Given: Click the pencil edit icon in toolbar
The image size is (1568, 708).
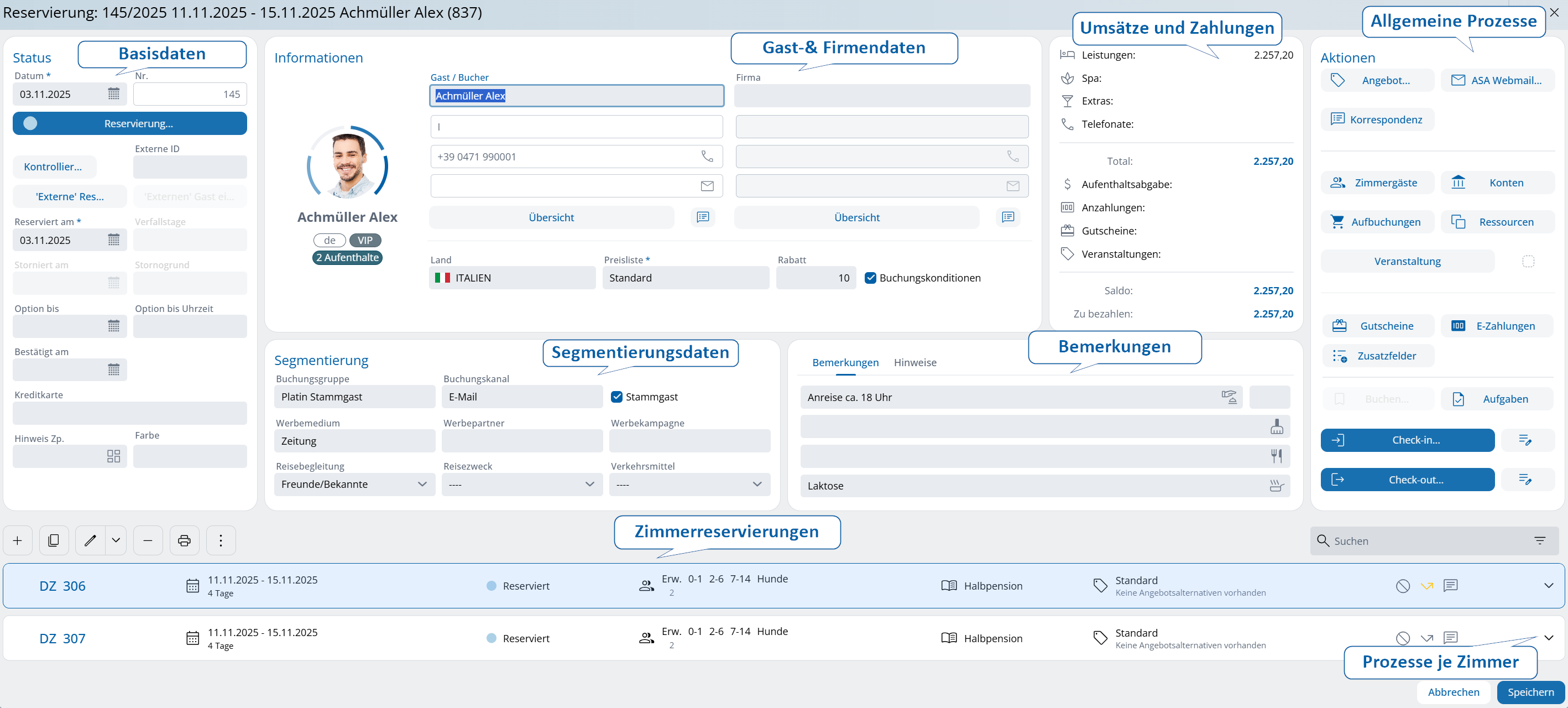Looking at the screenshot, I should [90, 540].
